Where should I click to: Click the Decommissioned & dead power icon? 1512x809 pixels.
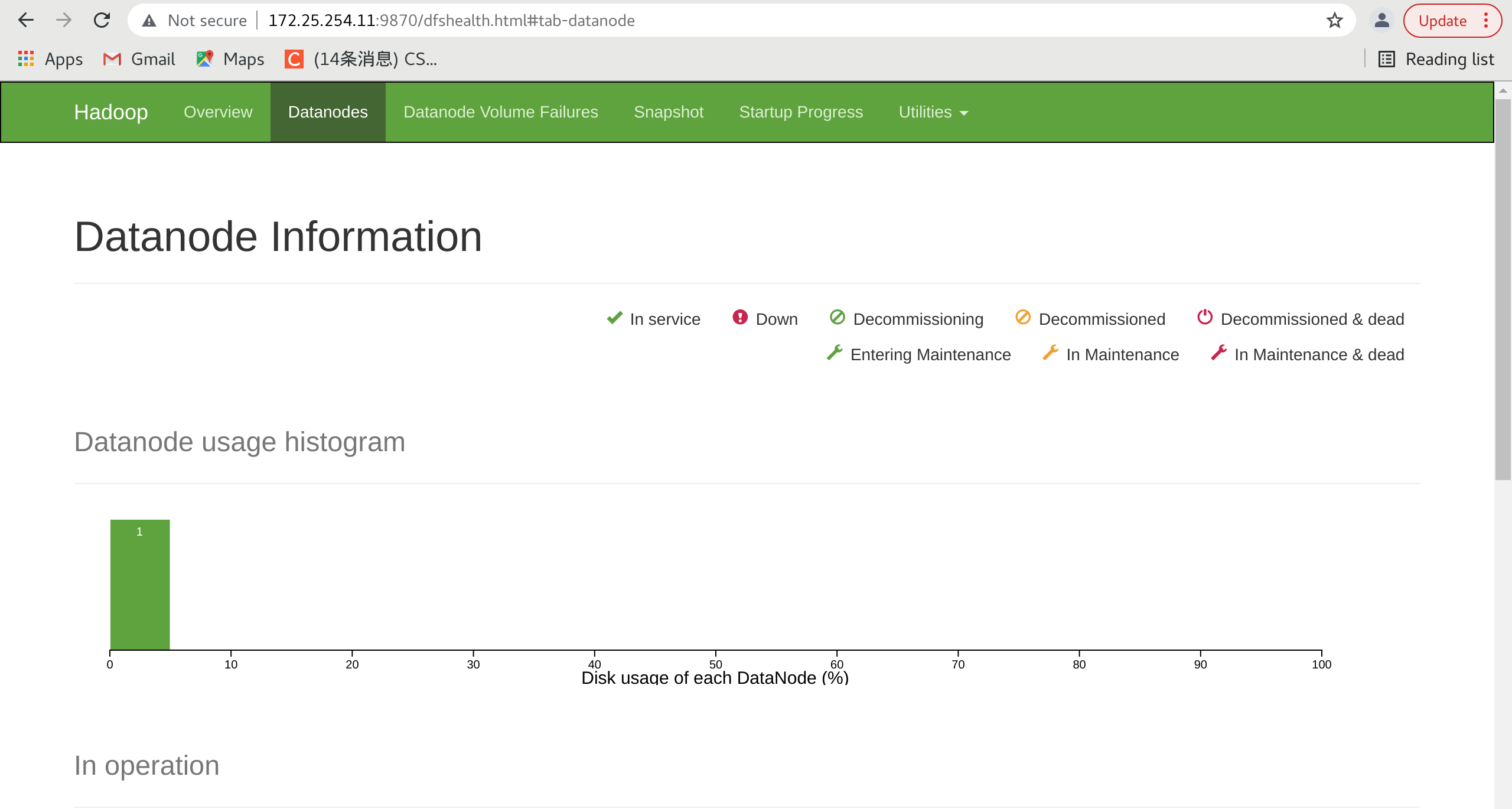1204,318
